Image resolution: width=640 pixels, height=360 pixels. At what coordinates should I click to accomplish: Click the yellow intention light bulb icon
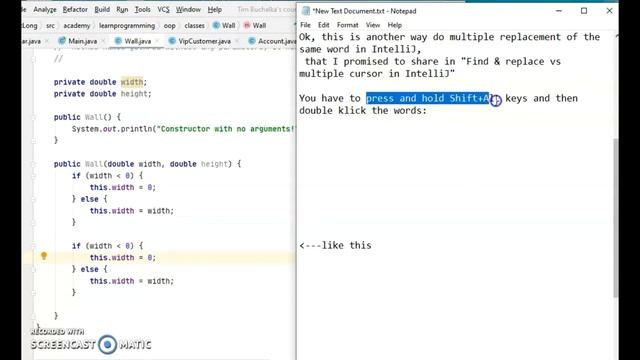click(x=44, y=256)
